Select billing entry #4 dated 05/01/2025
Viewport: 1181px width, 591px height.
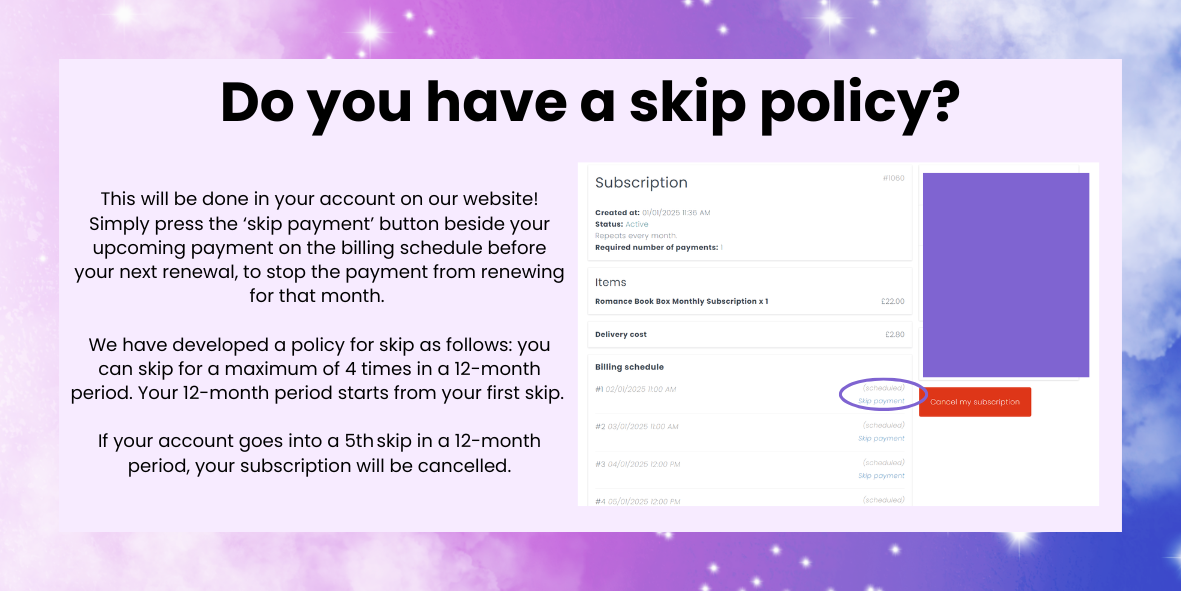[638, 500]
